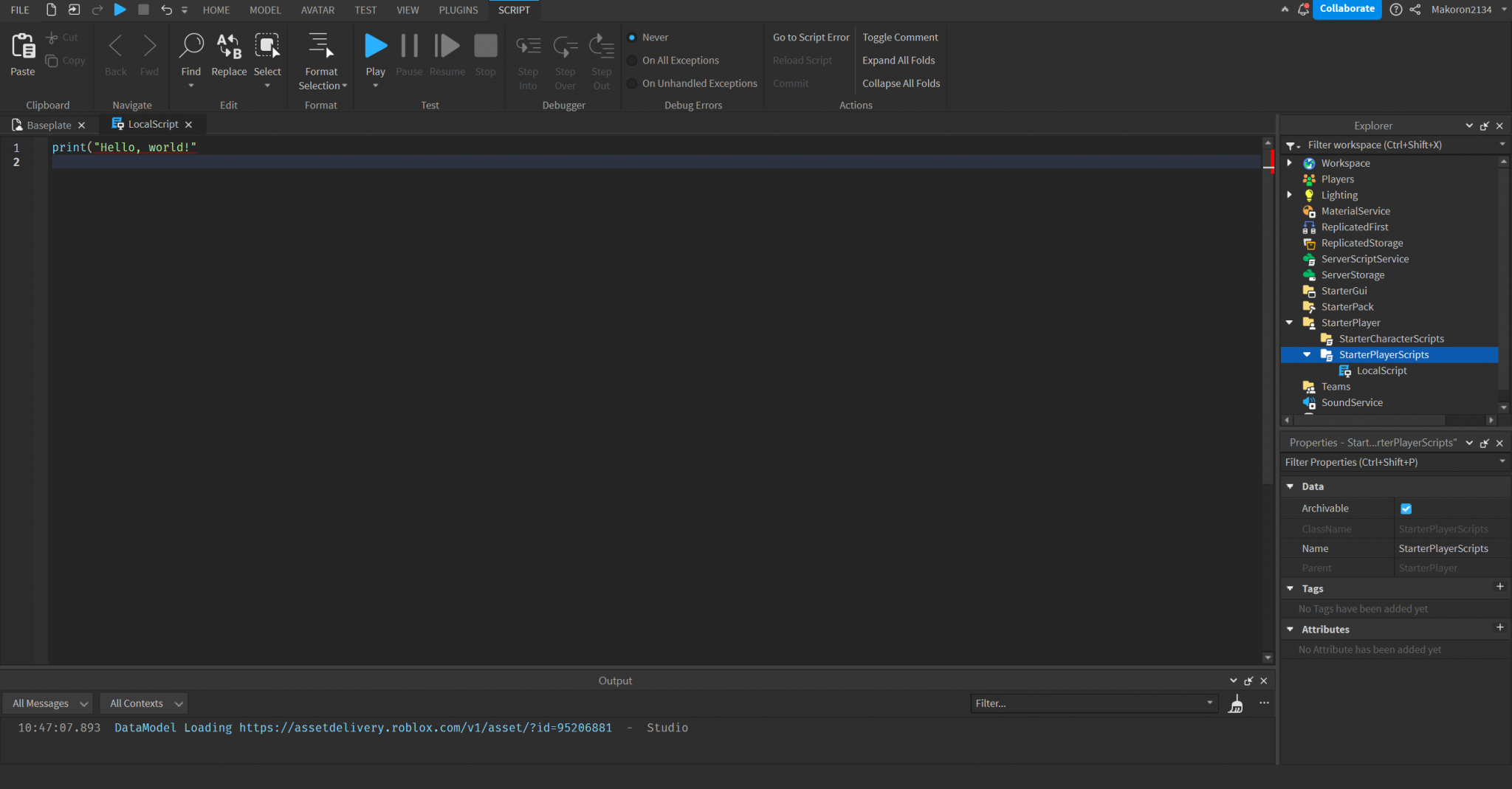The width and height of the screenshot is (1512, 789).
Task: Switch to the Baseplate tab
Action: pos(49,125)
